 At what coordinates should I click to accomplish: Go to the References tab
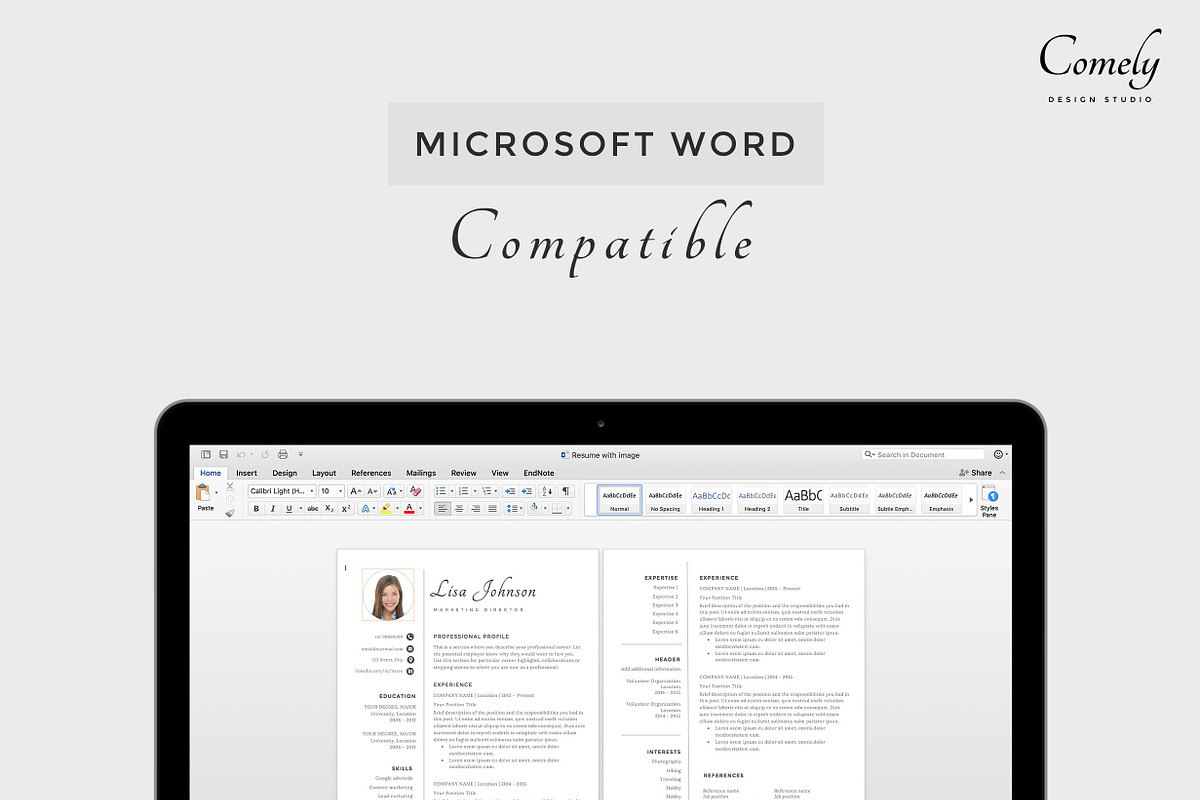point(371,473)
